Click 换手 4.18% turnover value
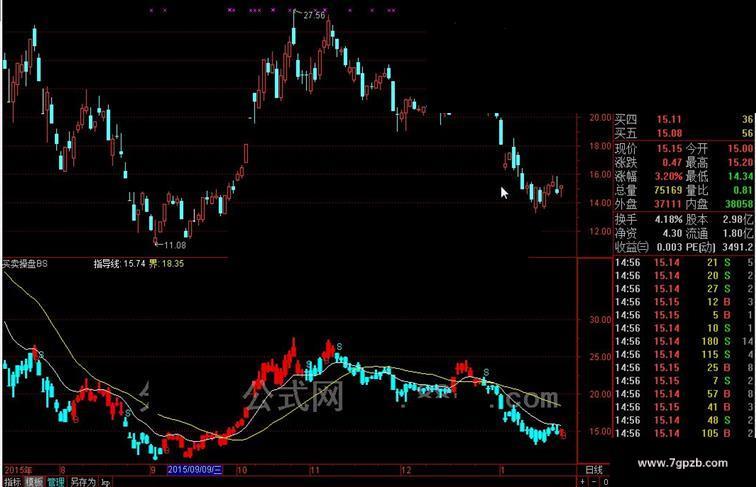The width and height of the screenshot is (756, 487). [x=669, y=220]
